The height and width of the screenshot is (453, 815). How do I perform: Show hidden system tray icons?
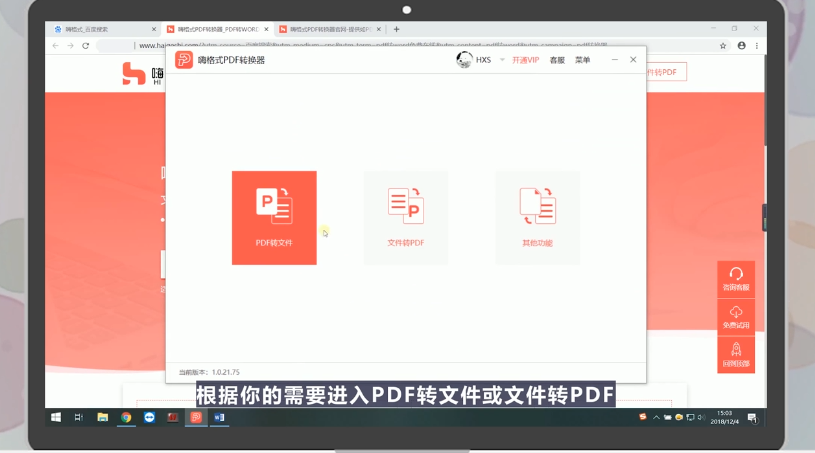click(x=656, y=417)
